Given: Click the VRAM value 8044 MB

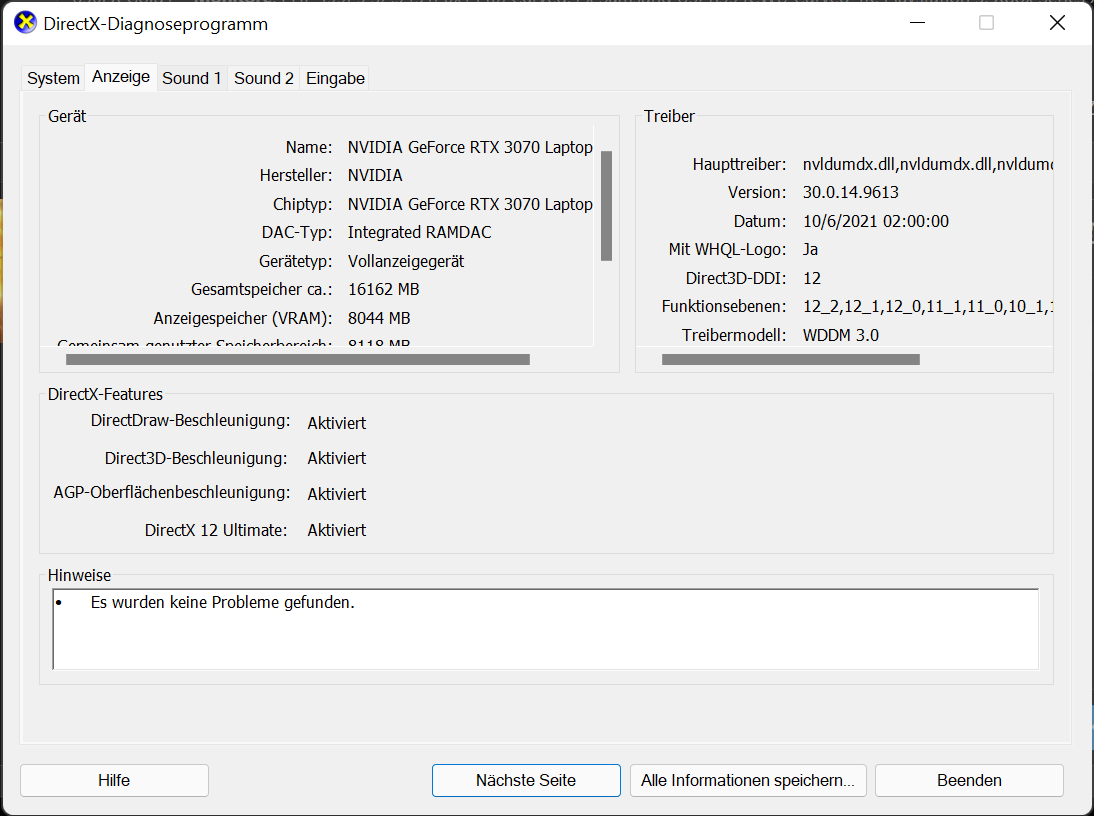Looking at the screenshot, I should (379, 318).
